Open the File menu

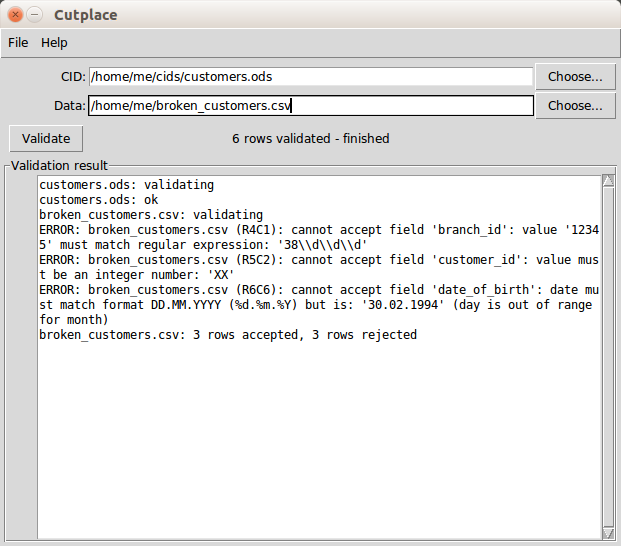coord(18,43)
